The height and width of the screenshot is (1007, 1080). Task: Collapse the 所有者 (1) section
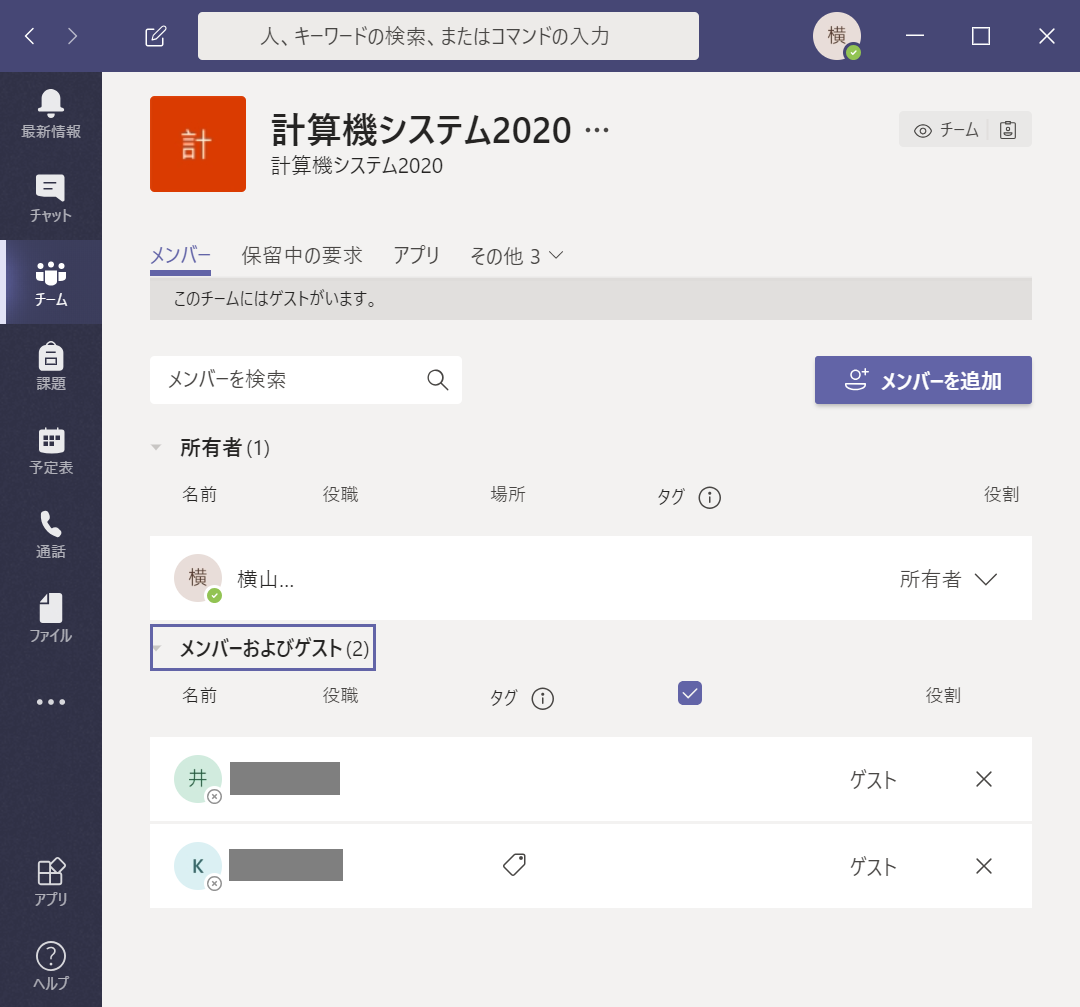156,448
